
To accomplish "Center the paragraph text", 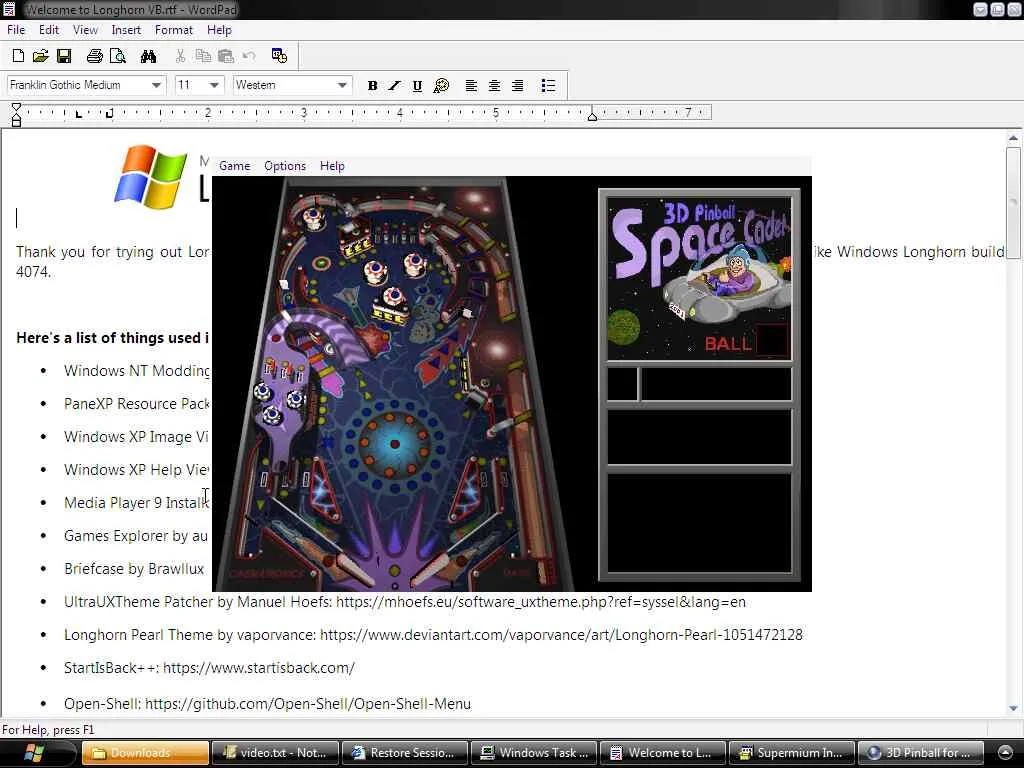I will click(494, 86).
